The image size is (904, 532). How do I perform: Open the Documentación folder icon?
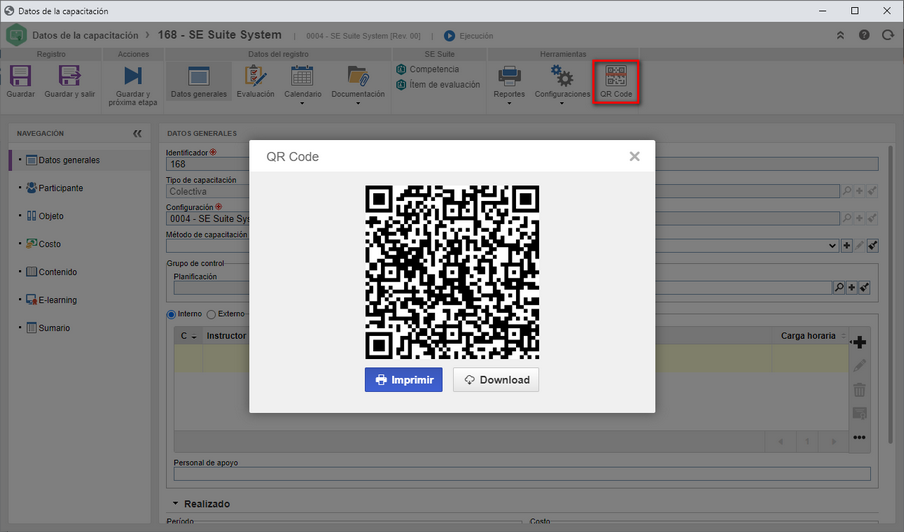[358, 76]
